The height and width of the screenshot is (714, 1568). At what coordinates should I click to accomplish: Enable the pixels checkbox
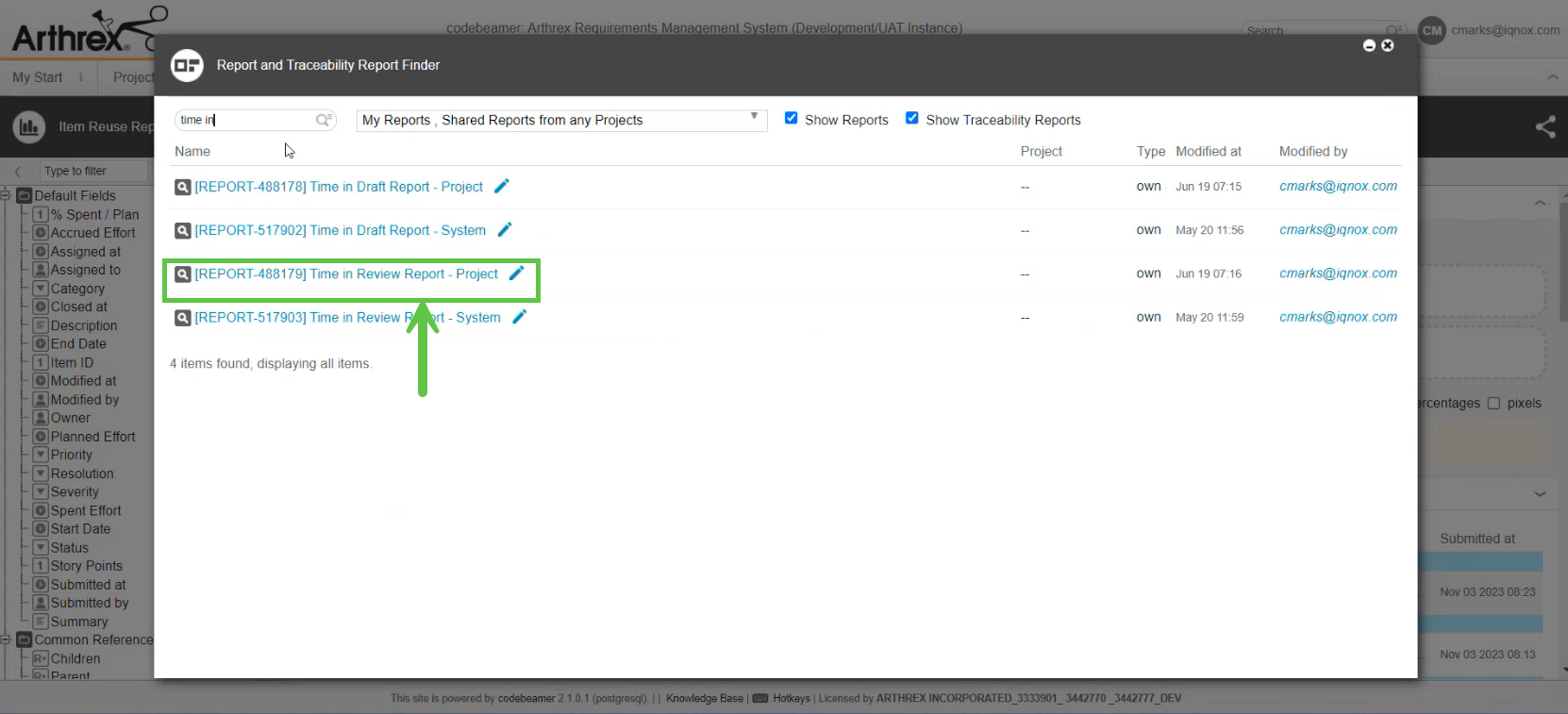(x=1493, y=404)
